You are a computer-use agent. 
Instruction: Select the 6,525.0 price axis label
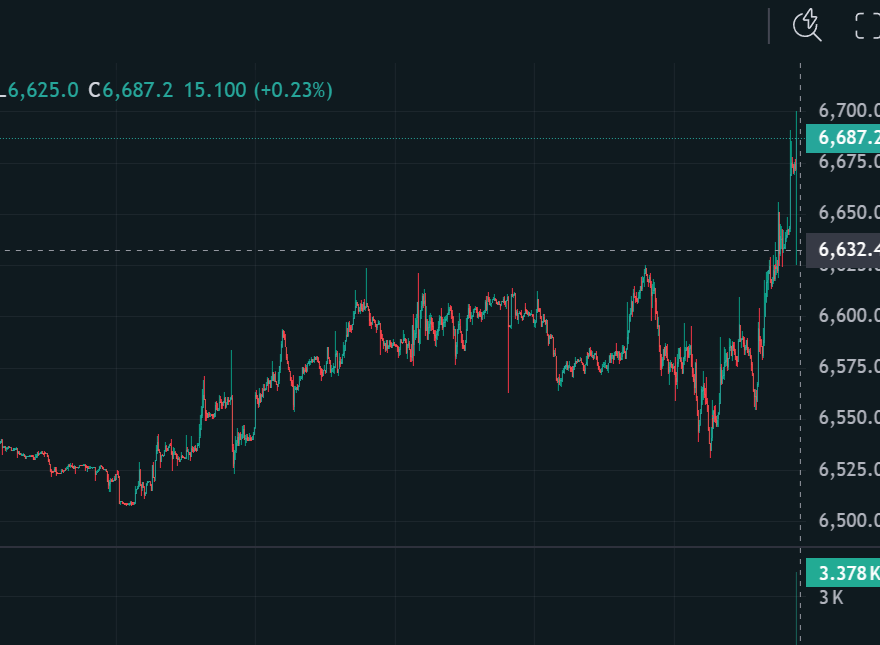pos(849,469)
